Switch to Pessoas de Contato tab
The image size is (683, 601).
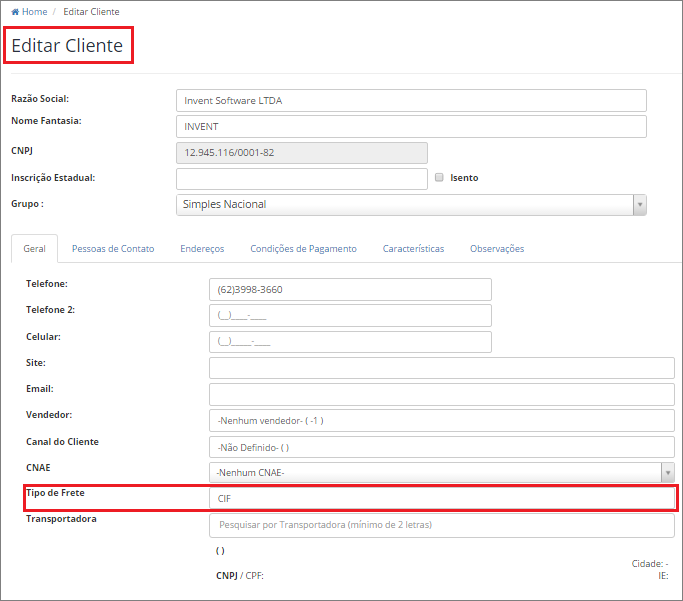(x=113, y=249)
